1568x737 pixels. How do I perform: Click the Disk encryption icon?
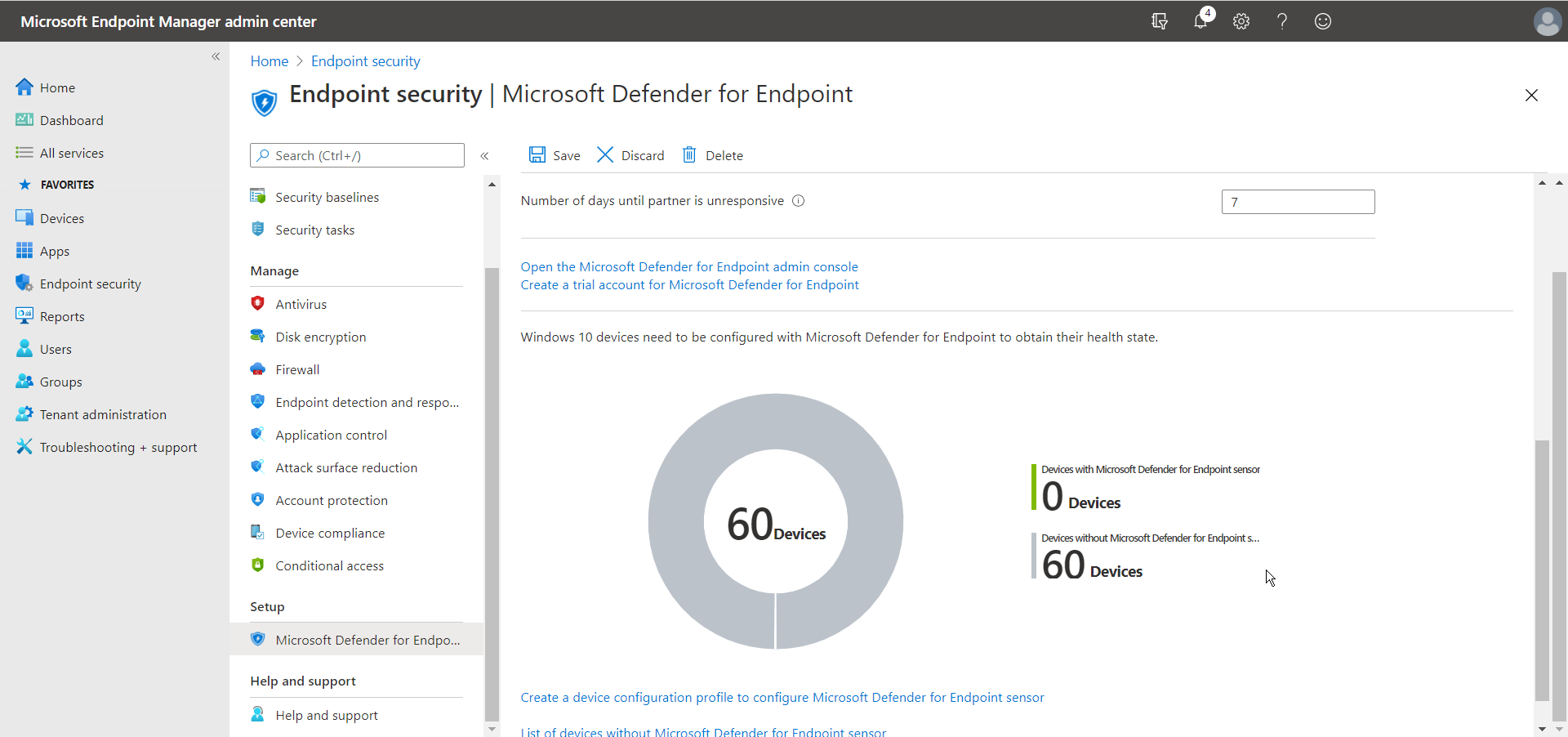258,336
